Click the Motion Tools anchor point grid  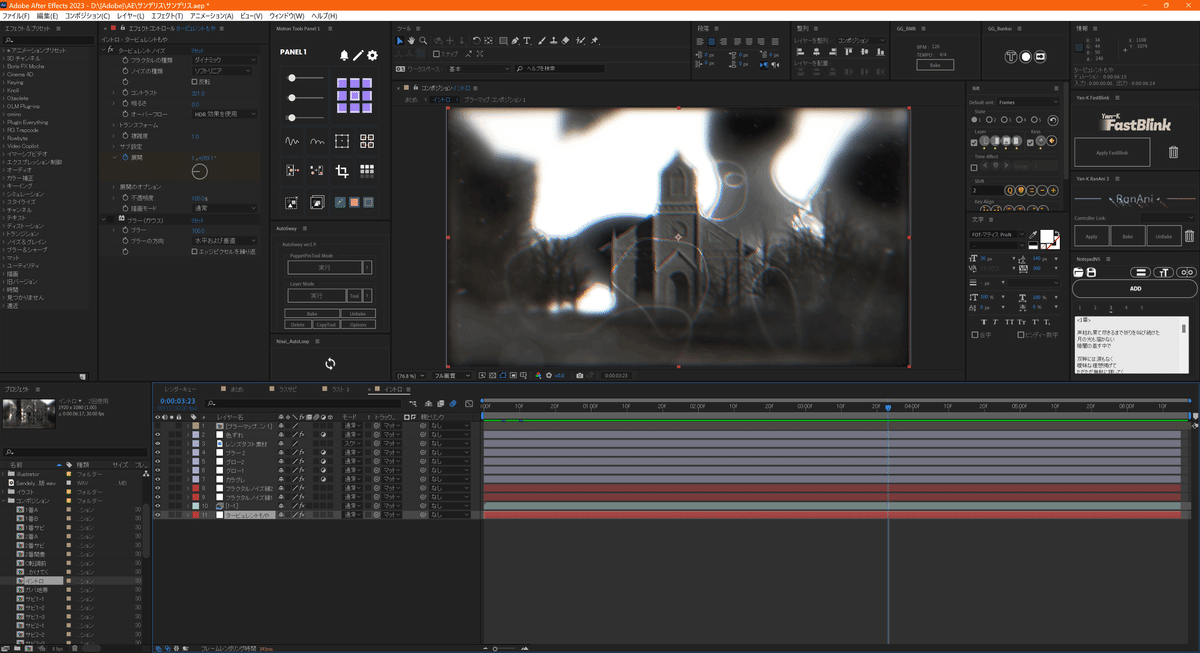[354, 96]
